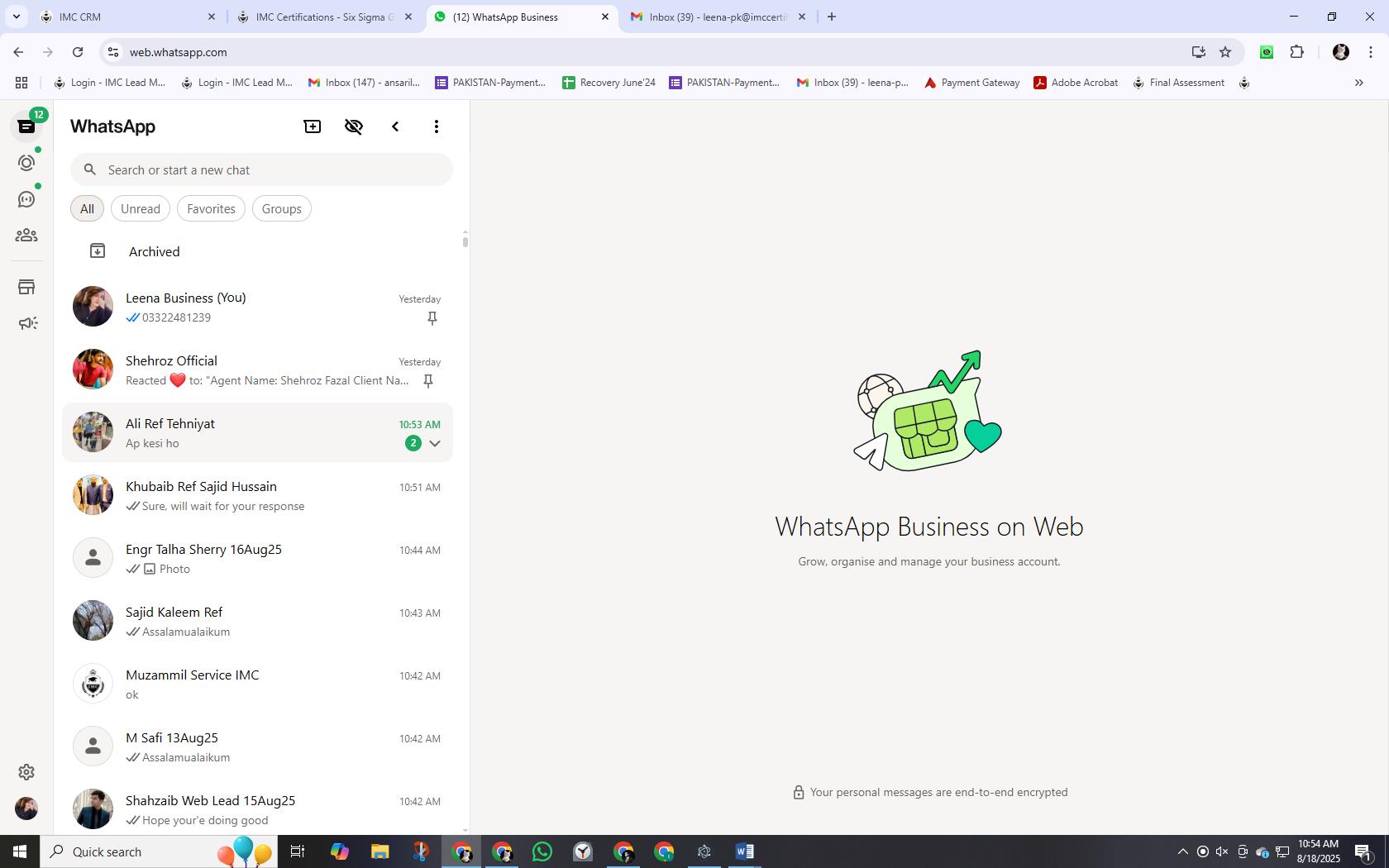Open the Windows Start menu
Screen dimensions: 1389x868
(20, 851)
